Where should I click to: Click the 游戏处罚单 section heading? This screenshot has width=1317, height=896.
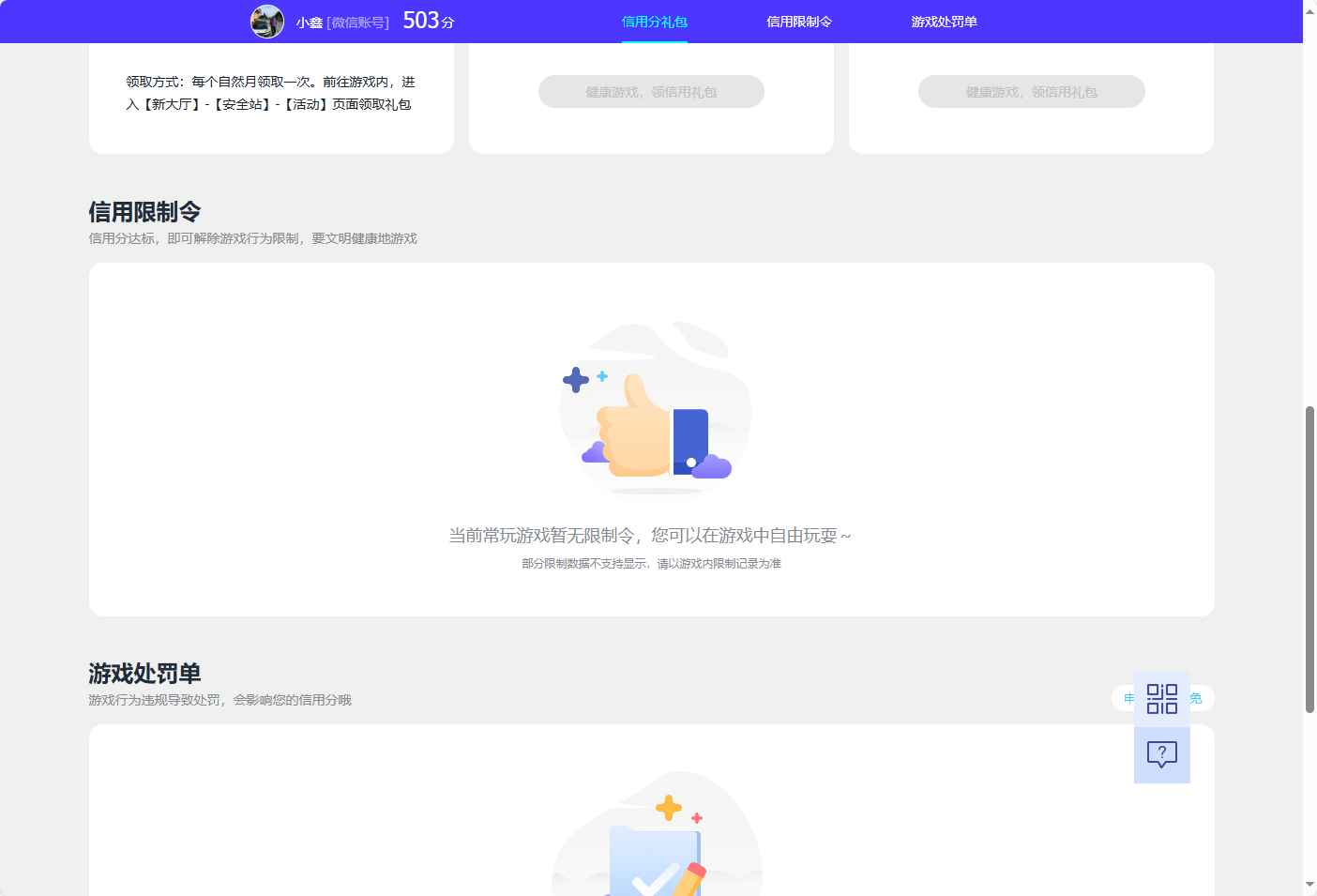(144, 674)
